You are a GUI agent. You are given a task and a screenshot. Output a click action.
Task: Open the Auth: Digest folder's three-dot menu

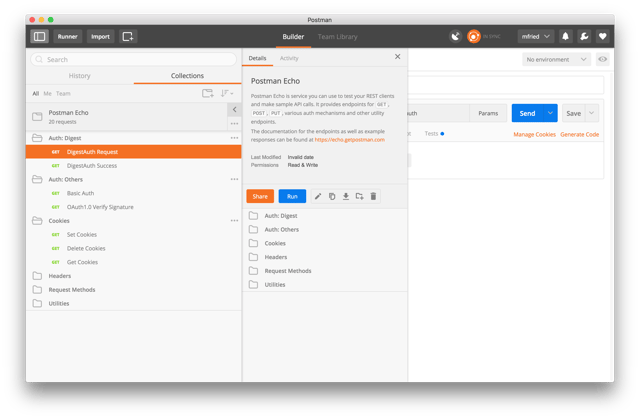click(x=234, y=138)
